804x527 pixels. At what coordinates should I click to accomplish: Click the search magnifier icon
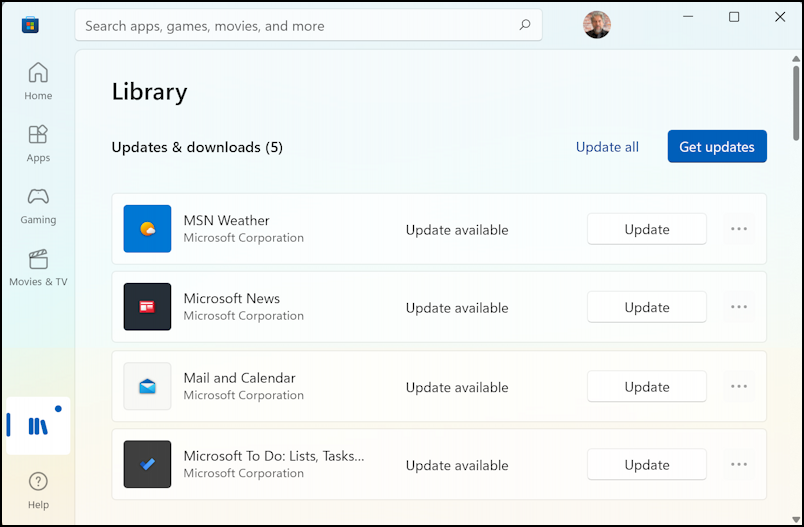(x=525, y=25)
